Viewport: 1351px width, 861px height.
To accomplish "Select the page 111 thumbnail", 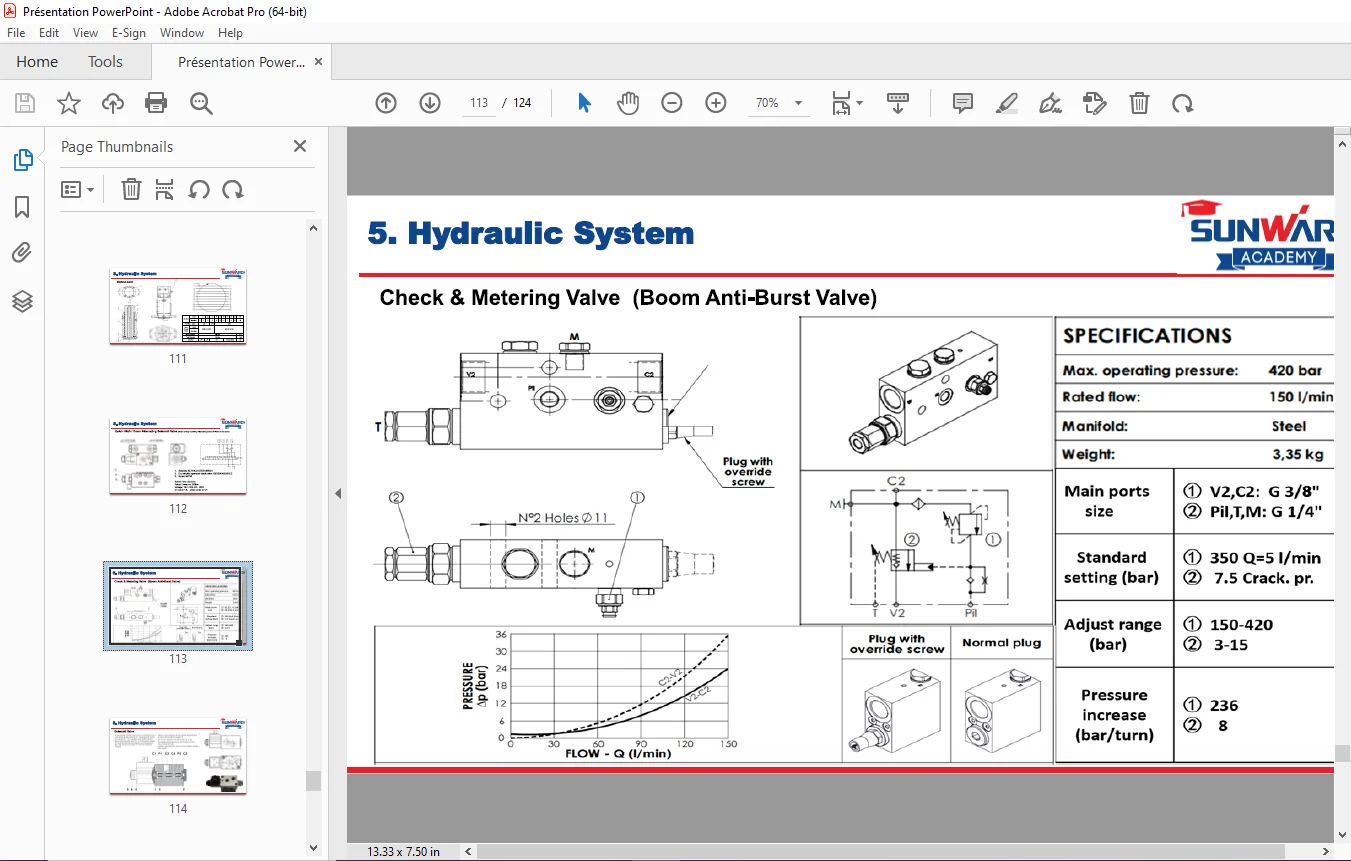I will point(178,306).
